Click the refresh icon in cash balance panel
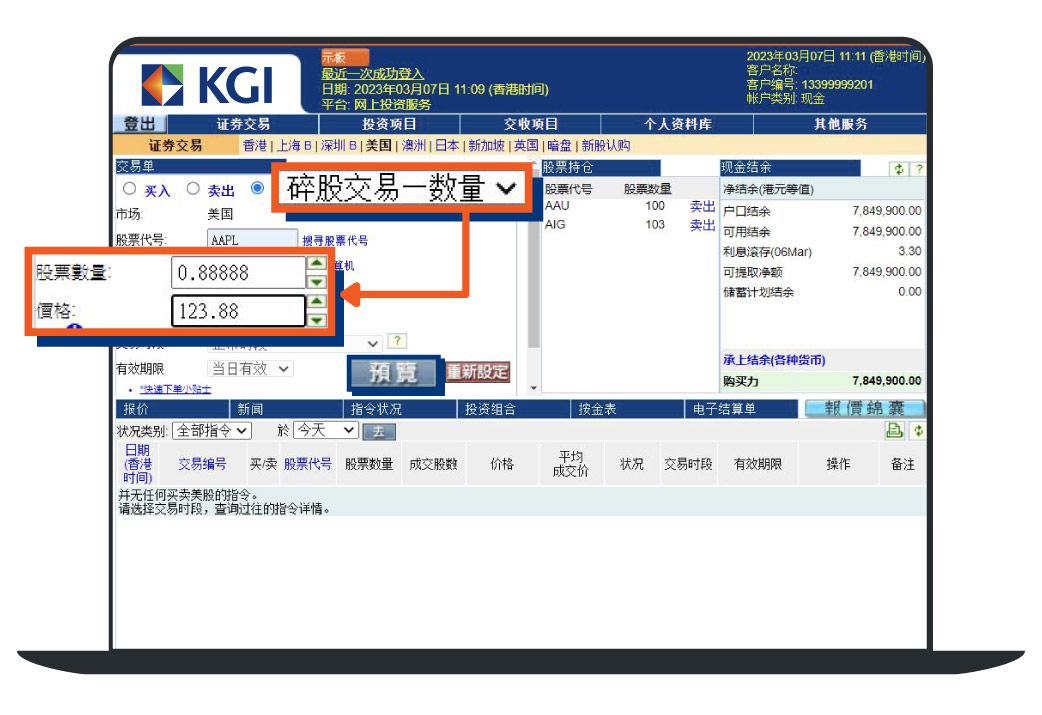This screenshot has width=1042, height=715. click(x=899, y=169)
